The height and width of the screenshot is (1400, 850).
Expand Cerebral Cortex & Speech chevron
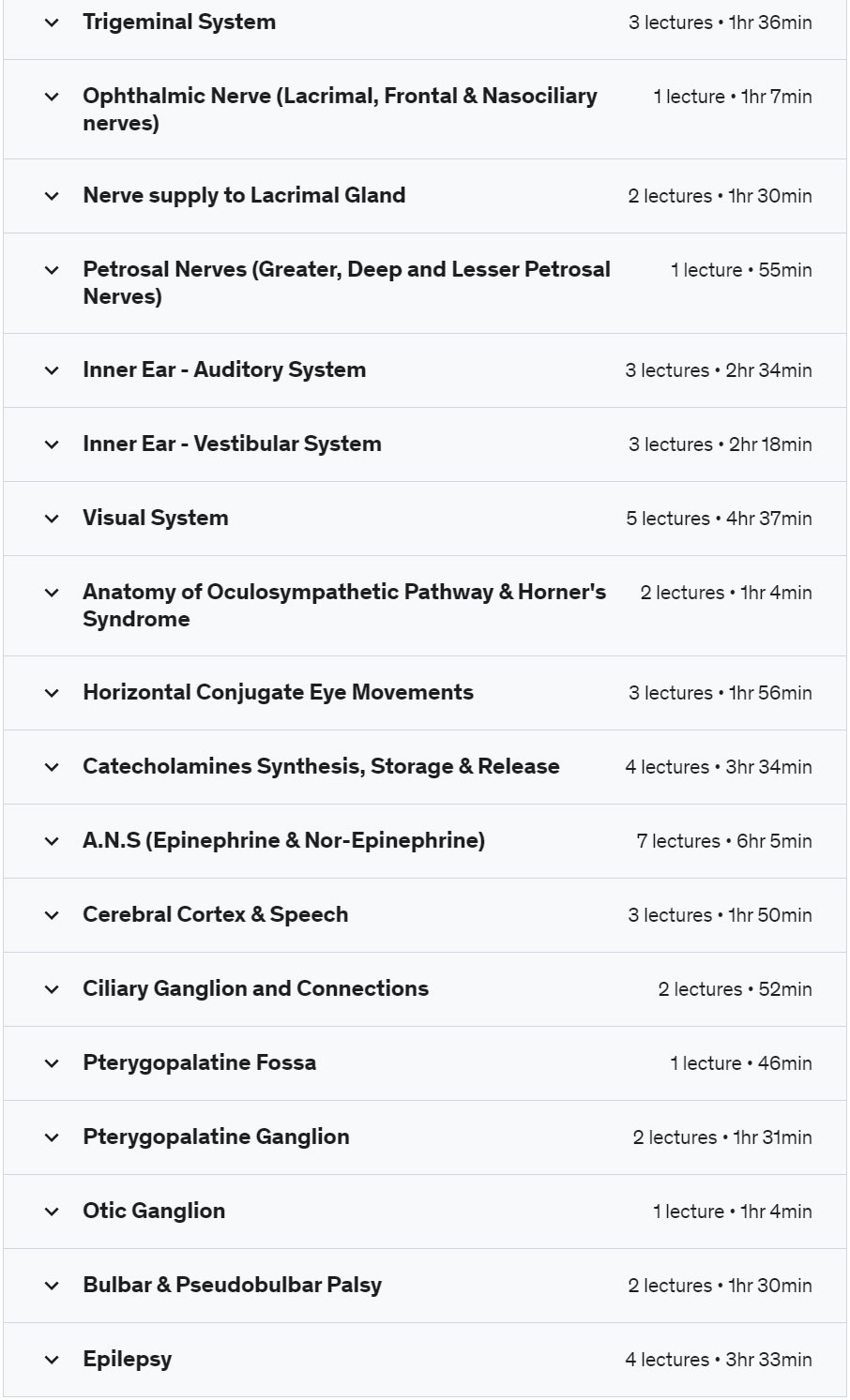(52, 915)
